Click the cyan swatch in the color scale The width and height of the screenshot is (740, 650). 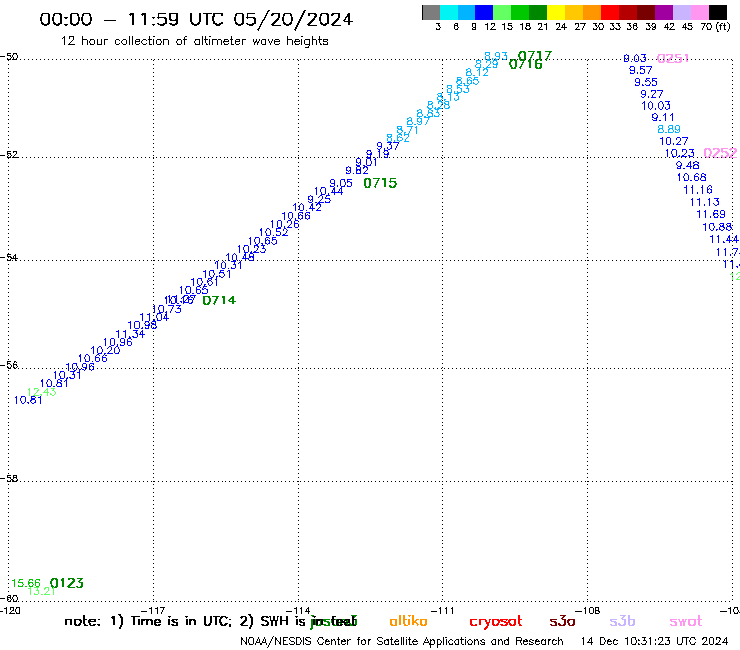(448, 12)
